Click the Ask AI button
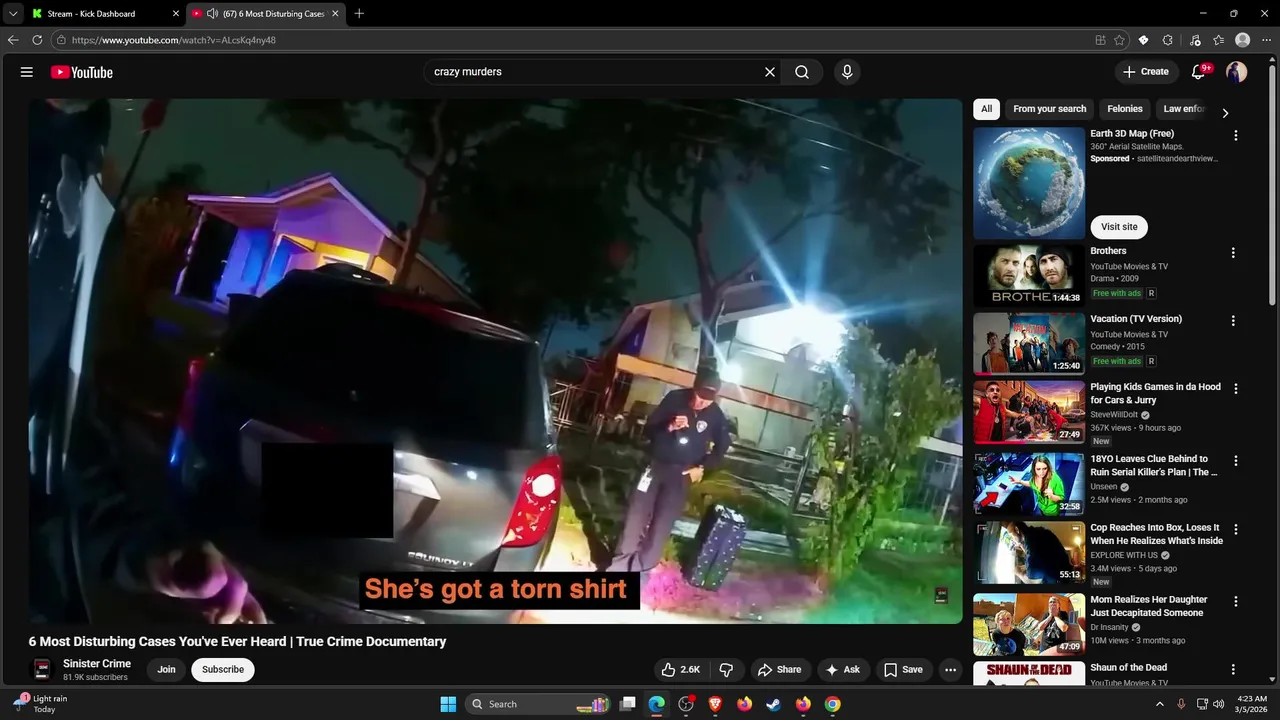The width and height of the screenshot is (1280, 720). click(x=842, y=670)
